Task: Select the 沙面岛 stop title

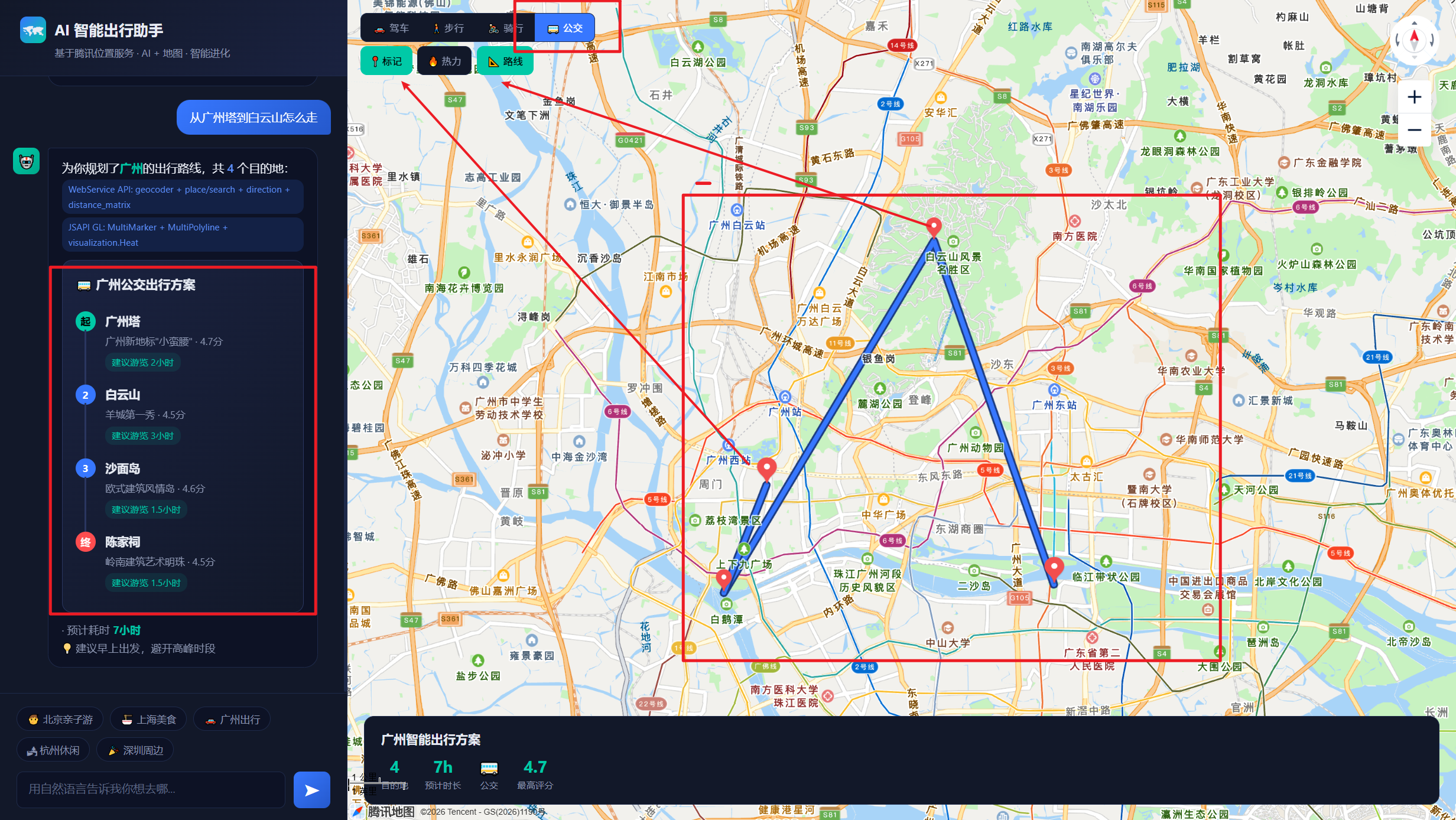Action: tap(123, 468)
